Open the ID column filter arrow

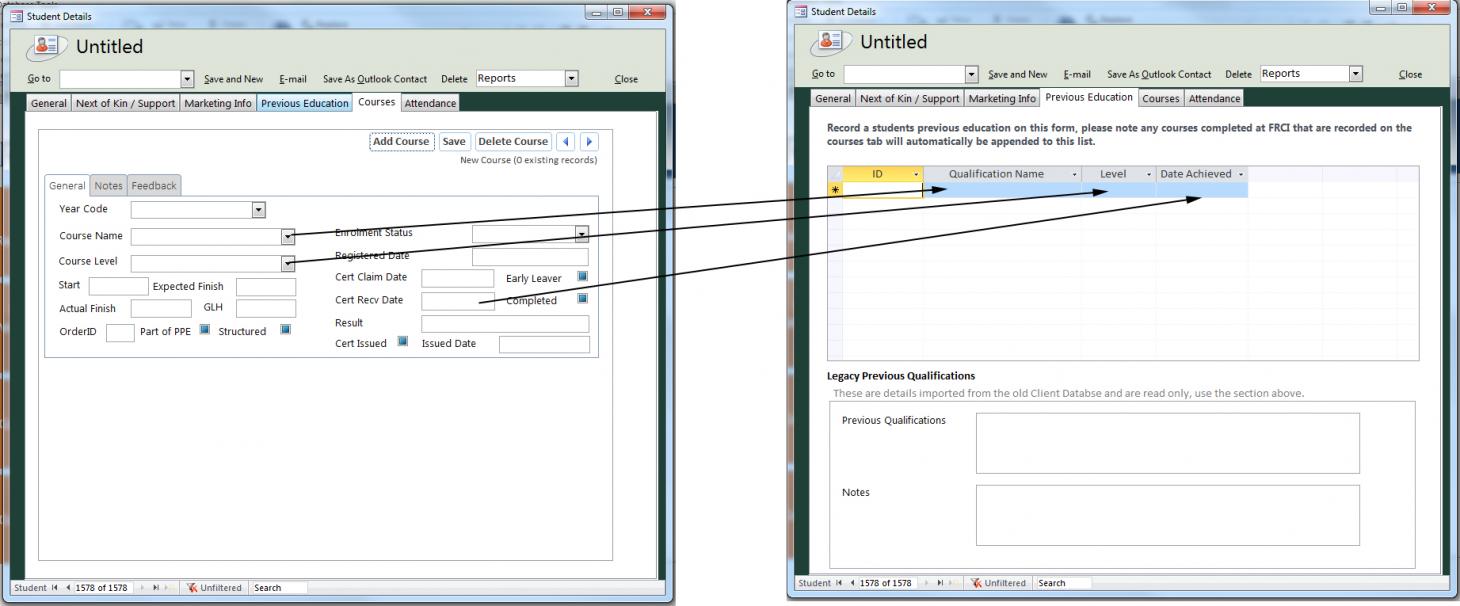(916, 174)
